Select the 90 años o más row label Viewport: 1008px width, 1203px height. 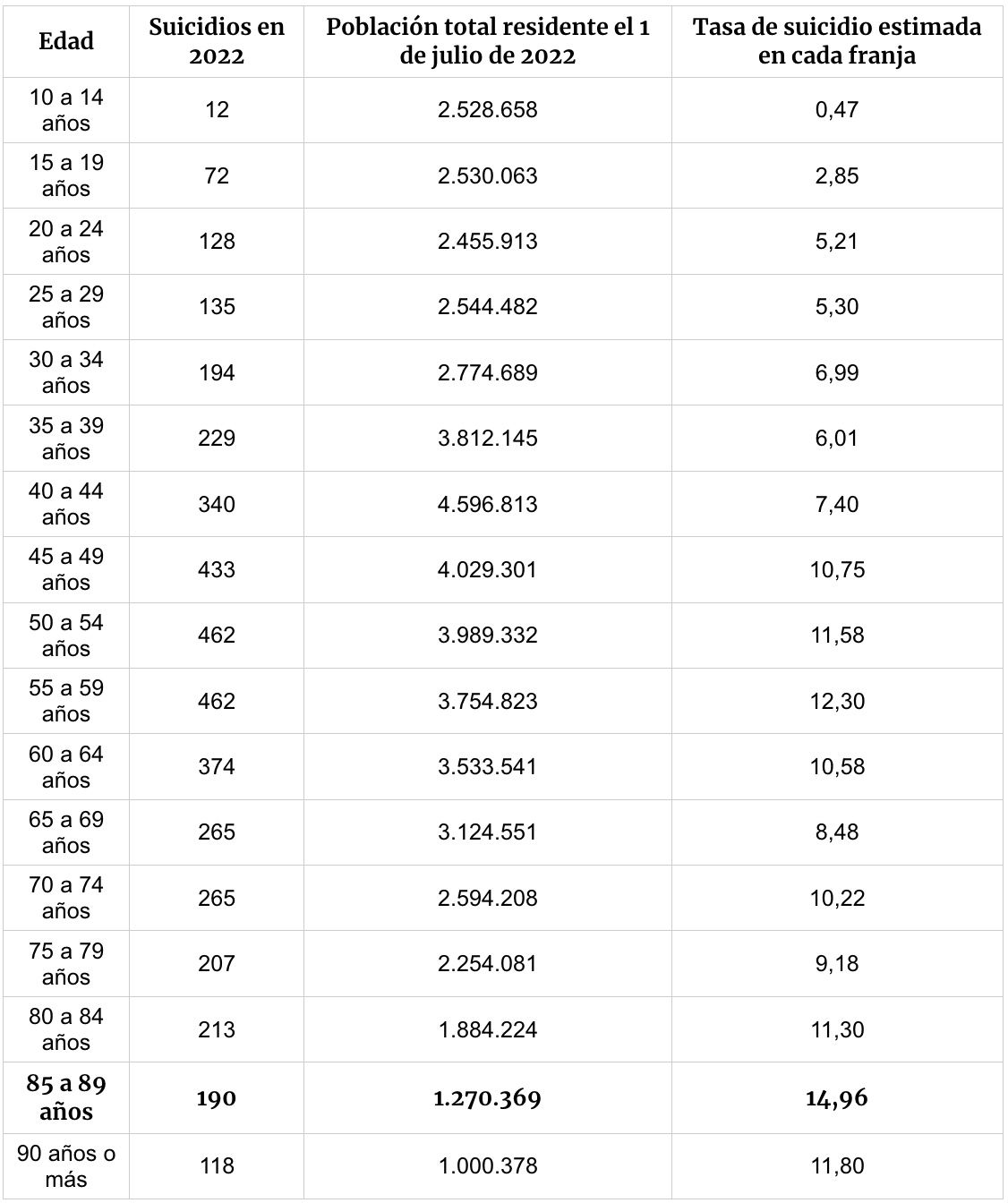coord(66,1166)
